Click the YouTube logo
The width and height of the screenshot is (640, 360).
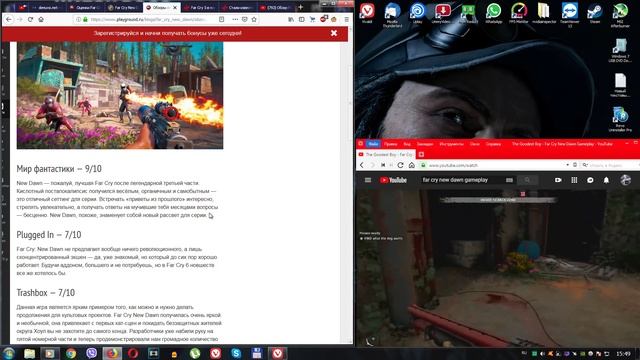tap(393, 180)
